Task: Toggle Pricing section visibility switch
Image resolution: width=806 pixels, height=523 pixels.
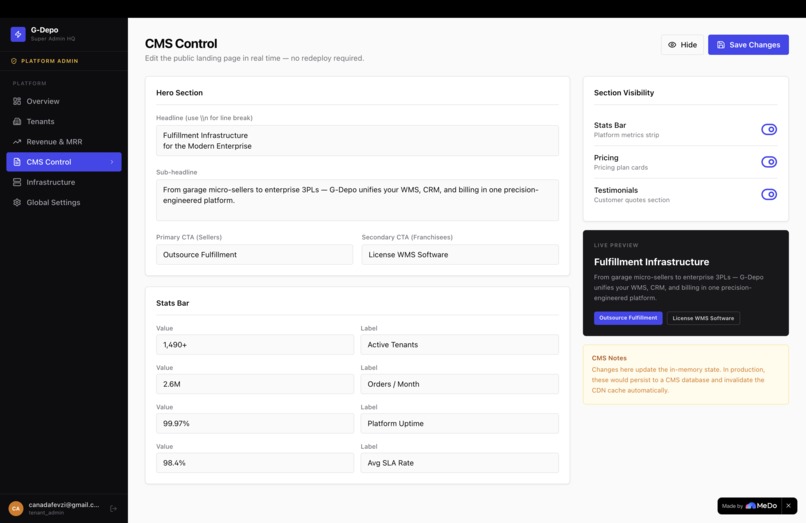Action: pos(769,162)
